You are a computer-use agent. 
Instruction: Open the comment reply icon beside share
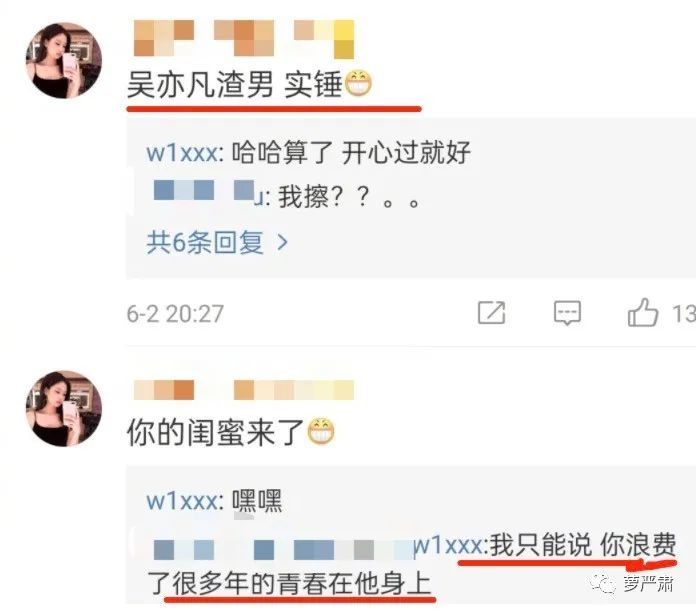point(567,313)
